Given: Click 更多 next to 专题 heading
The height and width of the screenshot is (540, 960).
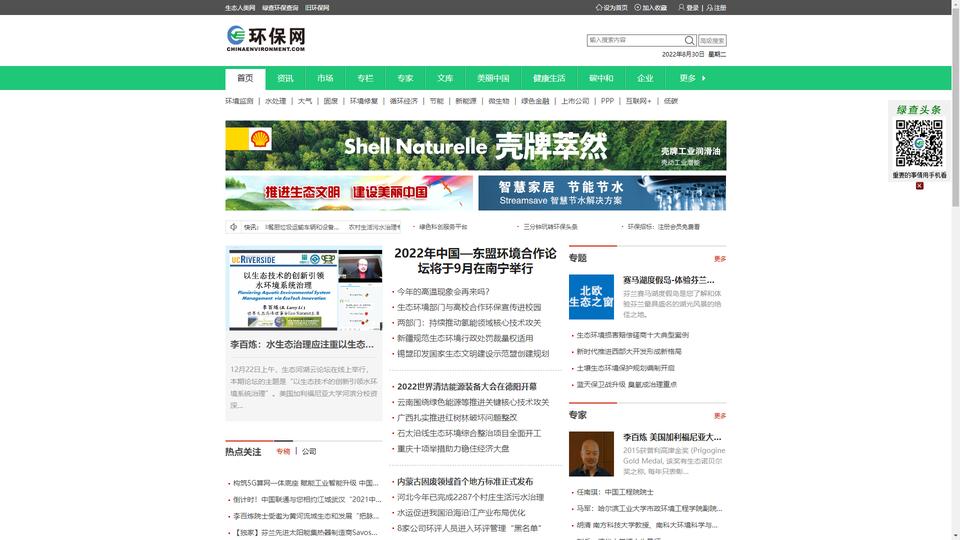Looking at the screenshot, I should click(720, 259).
